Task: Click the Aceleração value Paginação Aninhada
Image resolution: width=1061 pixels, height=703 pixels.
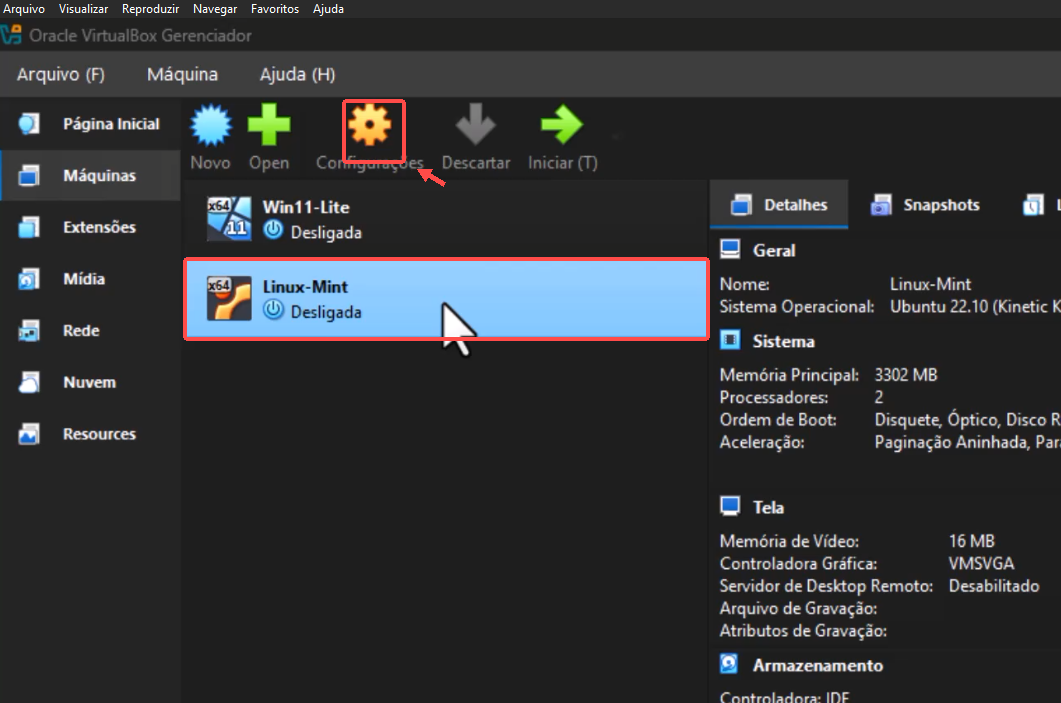Action: [968, 443]
